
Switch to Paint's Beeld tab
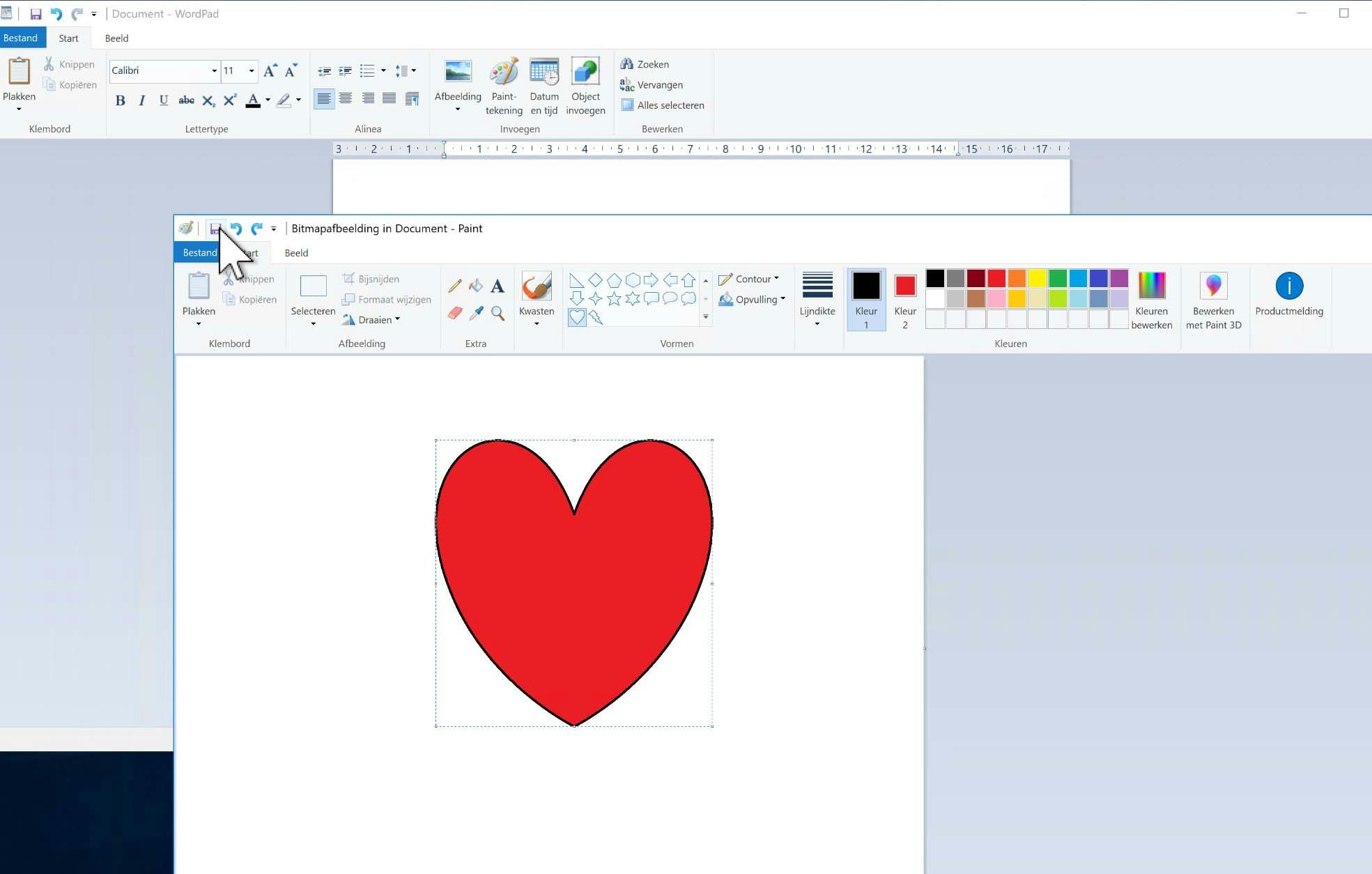[296, 253]
